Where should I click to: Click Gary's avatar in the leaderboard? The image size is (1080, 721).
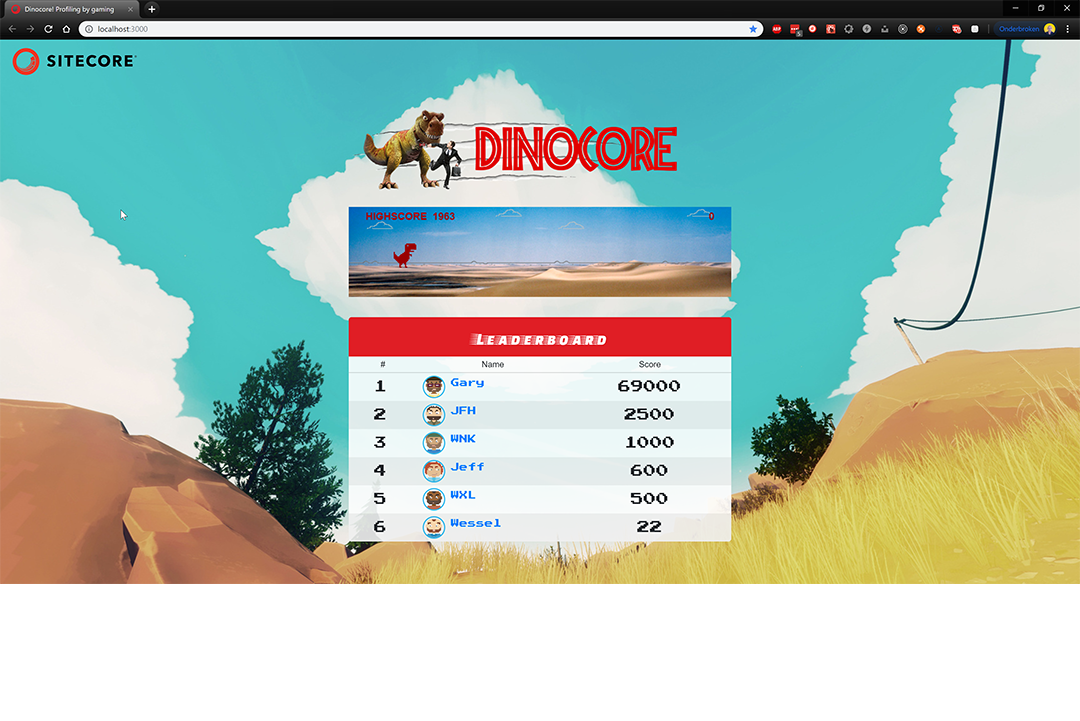(433, 386)
